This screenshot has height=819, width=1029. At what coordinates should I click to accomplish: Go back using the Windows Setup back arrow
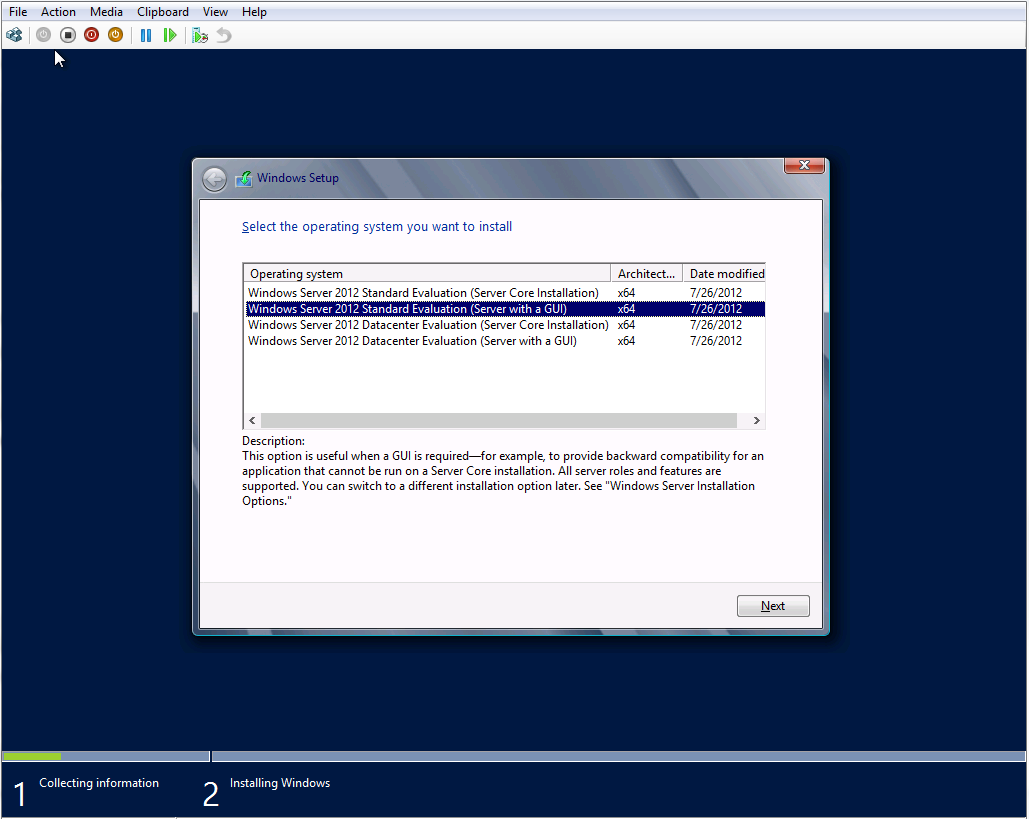pos(214,179)
